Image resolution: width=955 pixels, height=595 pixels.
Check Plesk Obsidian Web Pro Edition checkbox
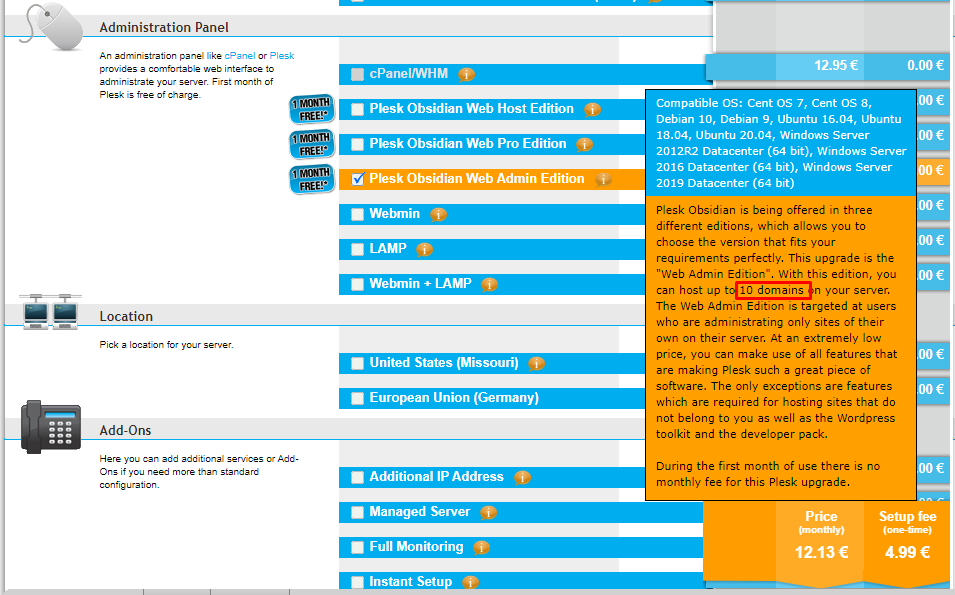(358, 144)
